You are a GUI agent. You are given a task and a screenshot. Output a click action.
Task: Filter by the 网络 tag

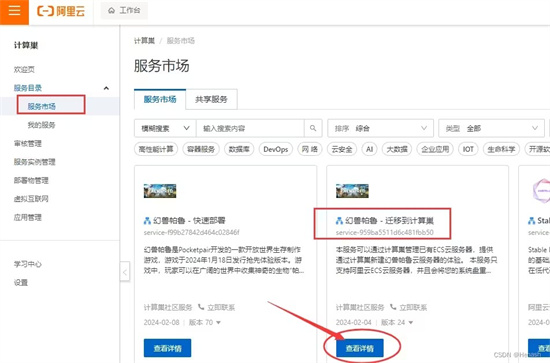(x=310, y=149)
